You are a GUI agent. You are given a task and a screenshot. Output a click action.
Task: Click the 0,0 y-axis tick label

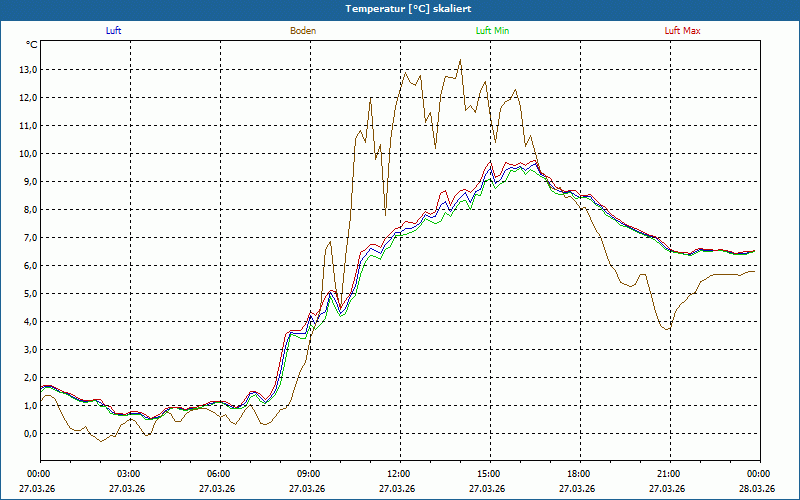point(29,433)
